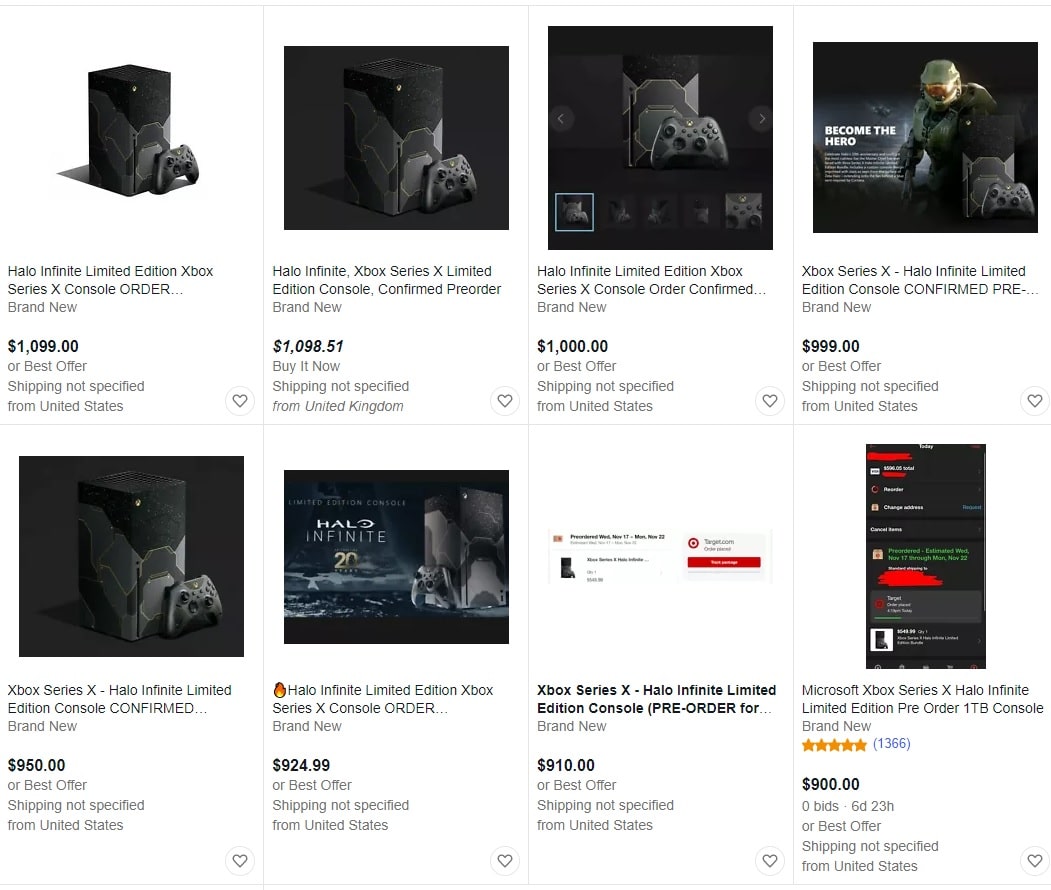This screenshot has height=890, width=1051.
Task: Click the heart on the $924.99 listing
Action: tap(505, 861)
